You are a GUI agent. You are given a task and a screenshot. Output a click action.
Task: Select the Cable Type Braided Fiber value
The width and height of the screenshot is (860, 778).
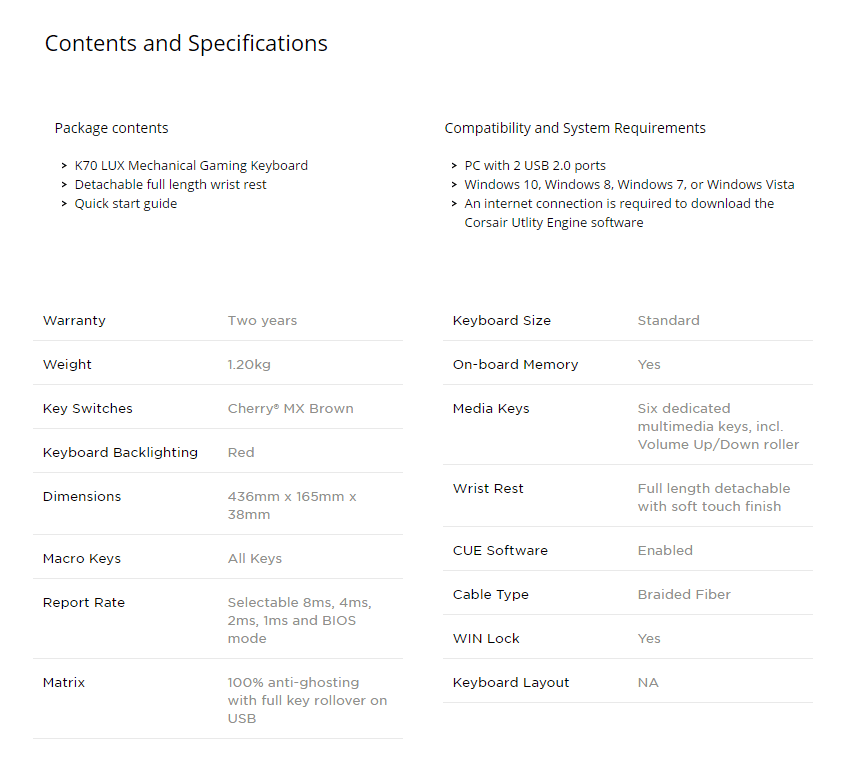(684, 595)
